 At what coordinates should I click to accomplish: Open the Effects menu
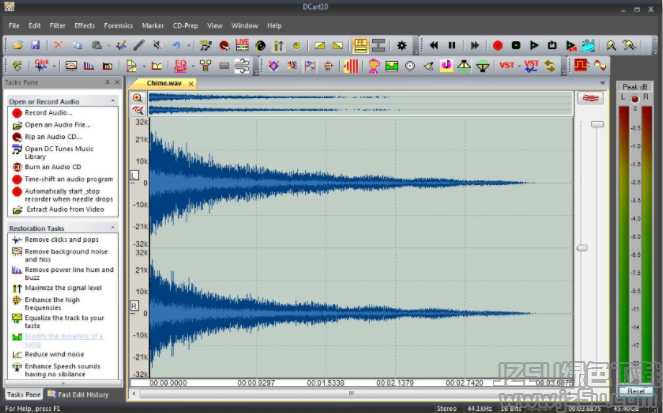click(85, 26)
